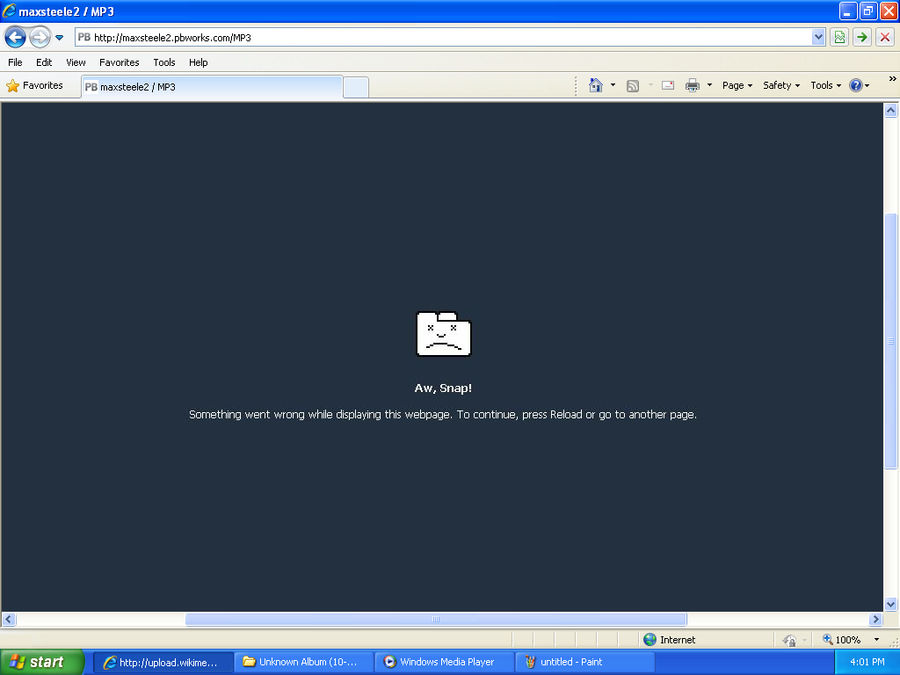Click the Print icon

click(693, 86)
